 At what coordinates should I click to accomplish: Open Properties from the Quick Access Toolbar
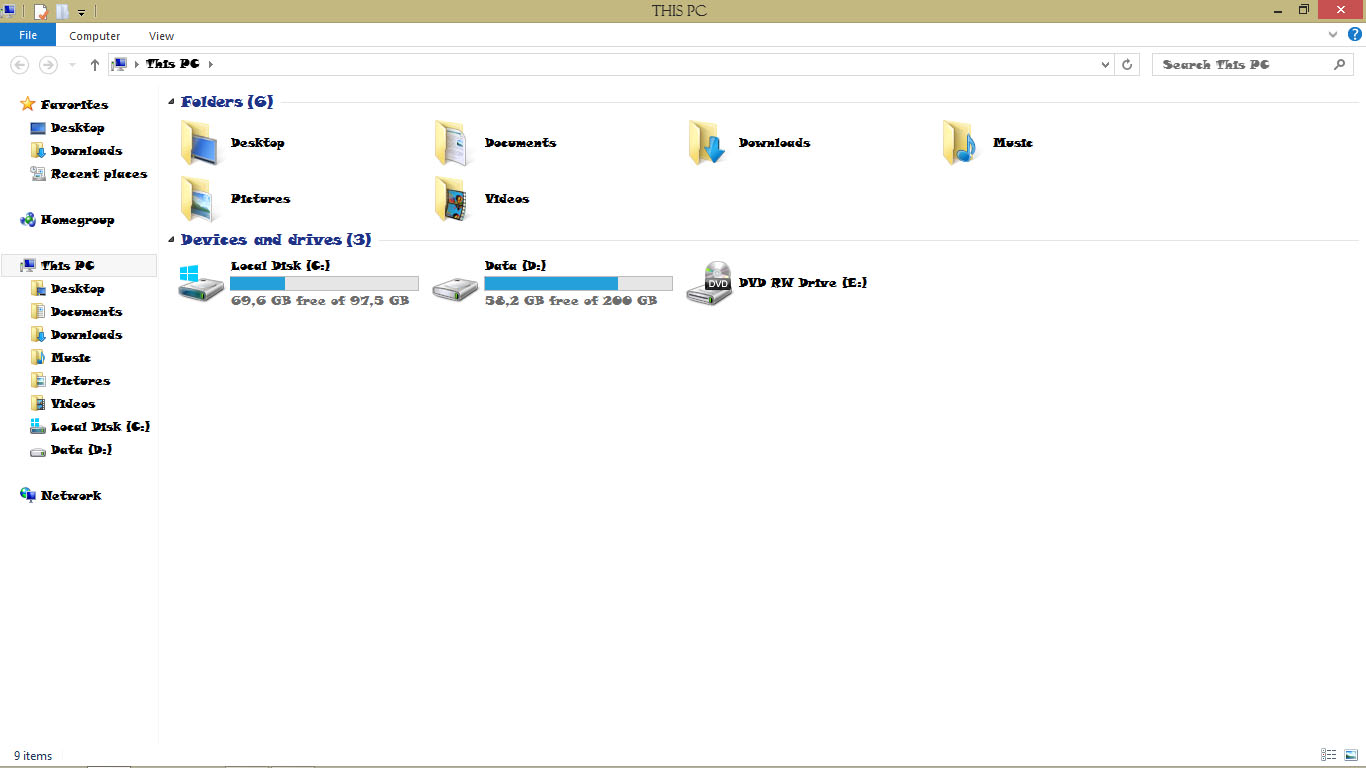(x=40, y=10)
